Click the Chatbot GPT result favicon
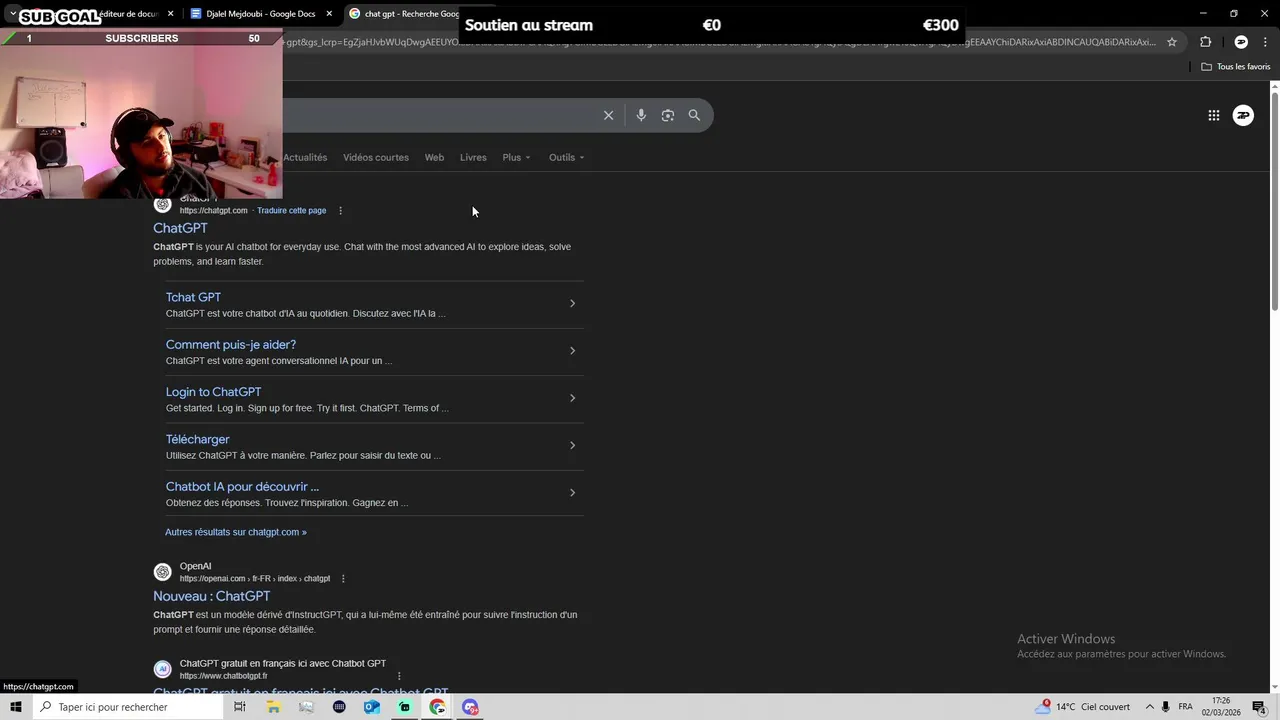This screenshot has height=720, width=1280. point(162,669)
